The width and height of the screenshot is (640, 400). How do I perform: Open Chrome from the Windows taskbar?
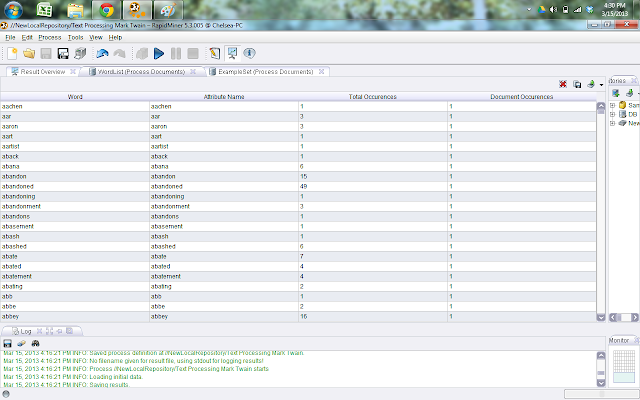point(106,10)
